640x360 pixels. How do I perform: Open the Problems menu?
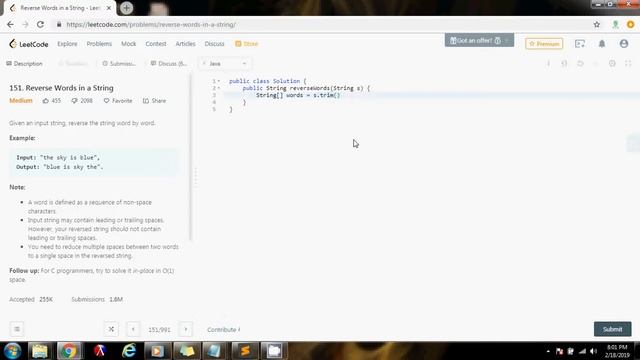[99, 44]
